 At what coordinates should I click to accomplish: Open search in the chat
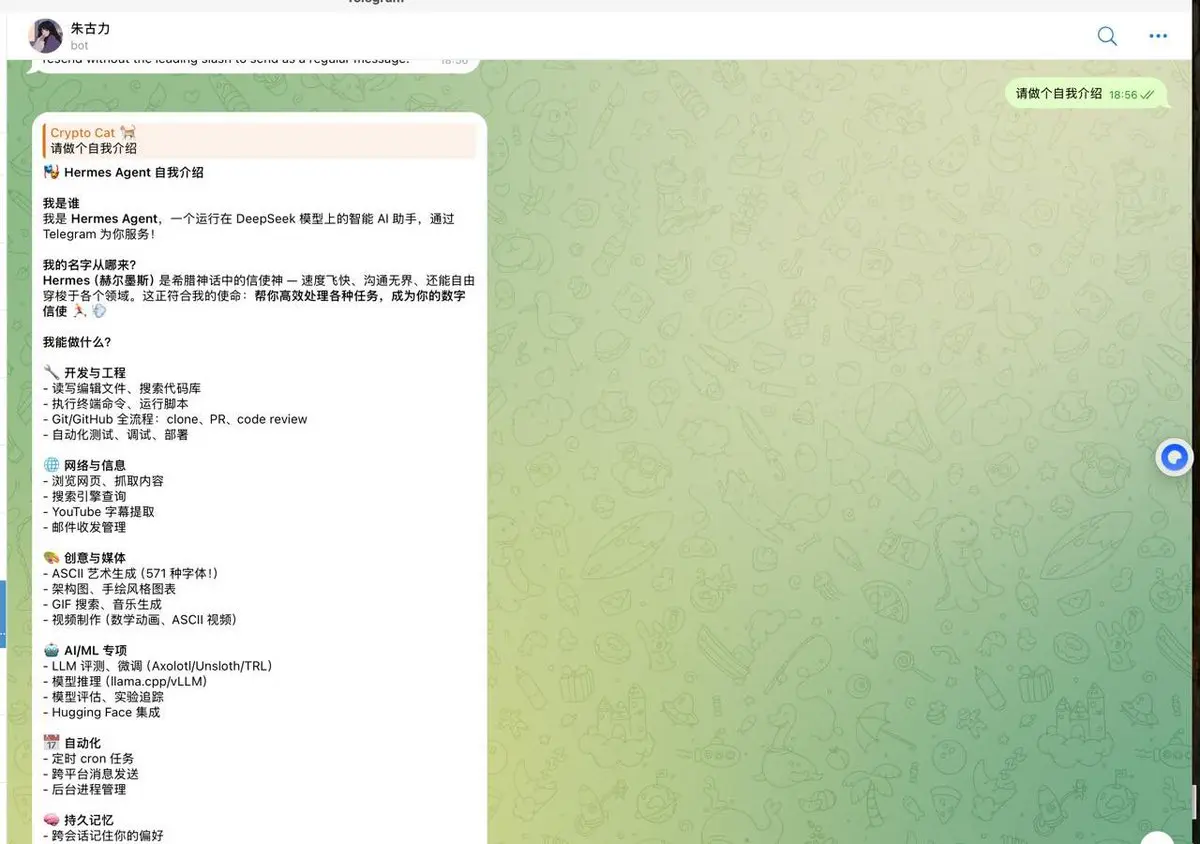[1107, 36]
